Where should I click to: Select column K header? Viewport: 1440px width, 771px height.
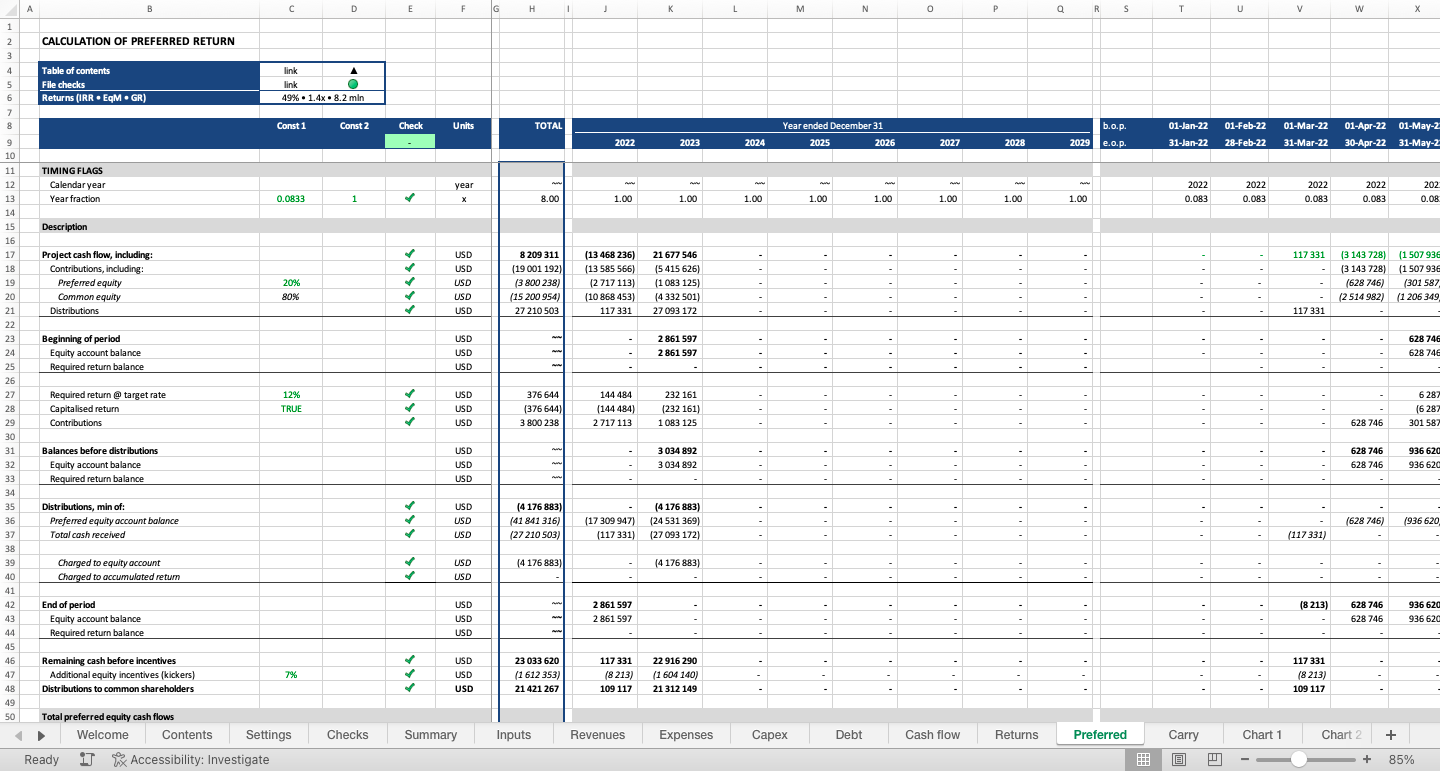670,8
